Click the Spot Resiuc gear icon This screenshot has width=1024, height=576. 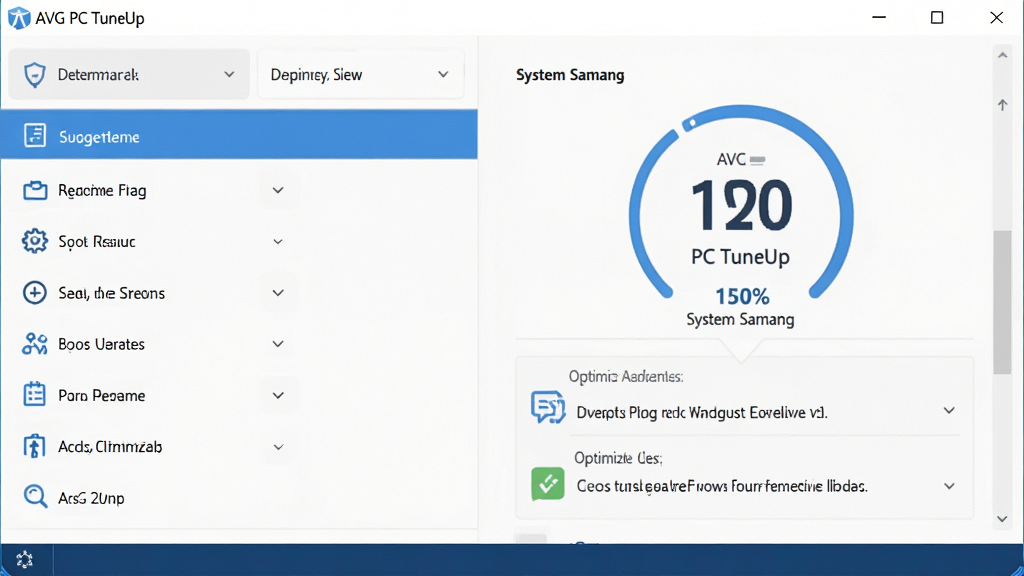point(35,241)
